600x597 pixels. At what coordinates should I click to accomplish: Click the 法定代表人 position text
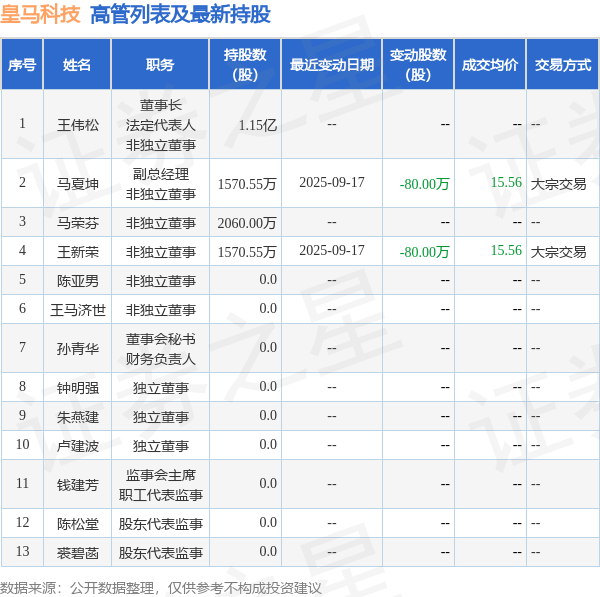(x=161, y=125)
